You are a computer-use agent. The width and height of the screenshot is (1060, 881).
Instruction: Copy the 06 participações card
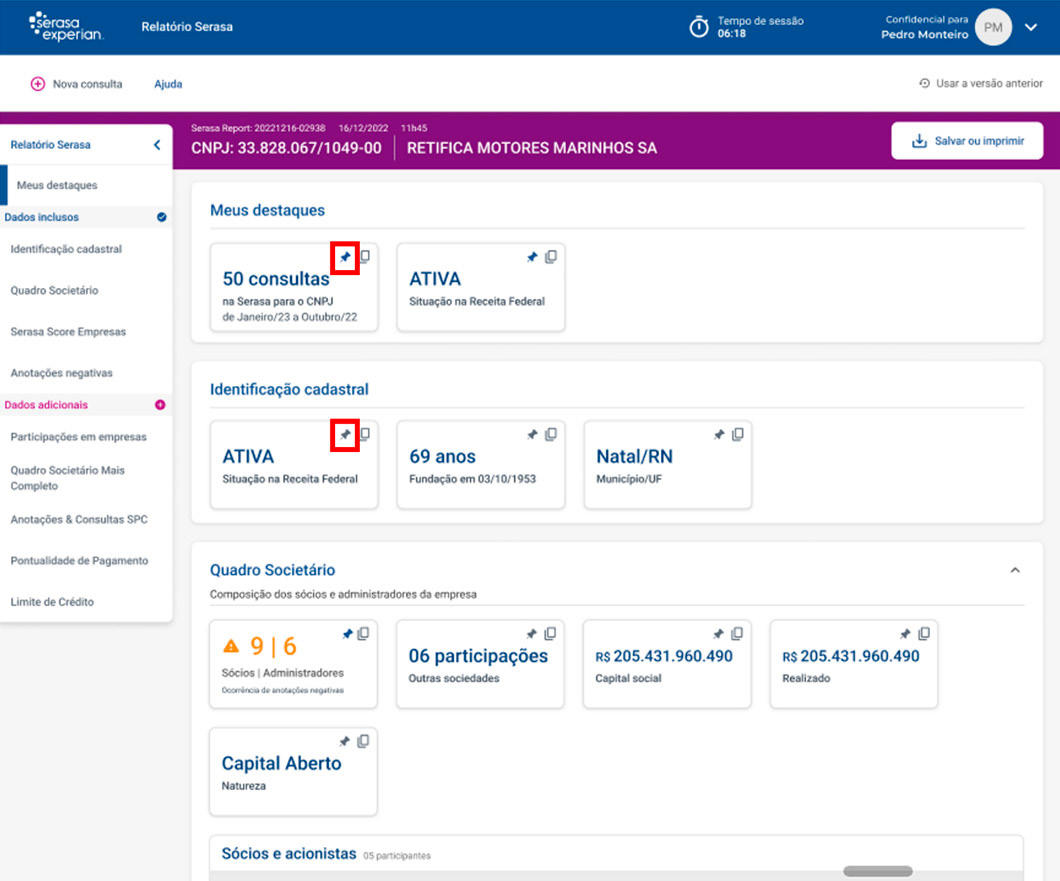(x=550, y=634)
